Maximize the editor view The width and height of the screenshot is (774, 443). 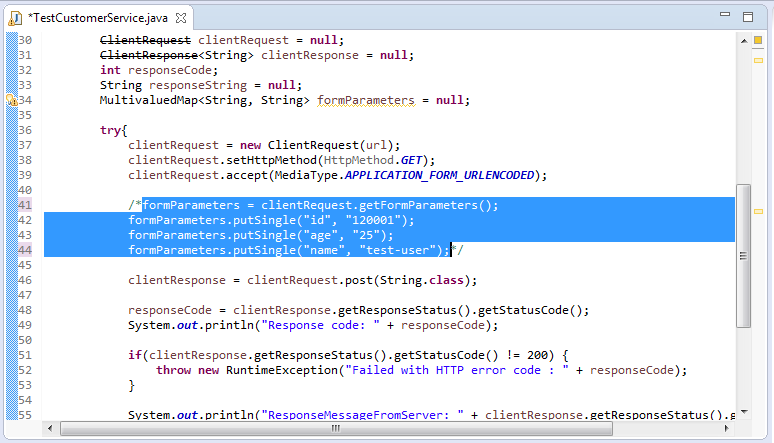(x=748, y=17)
